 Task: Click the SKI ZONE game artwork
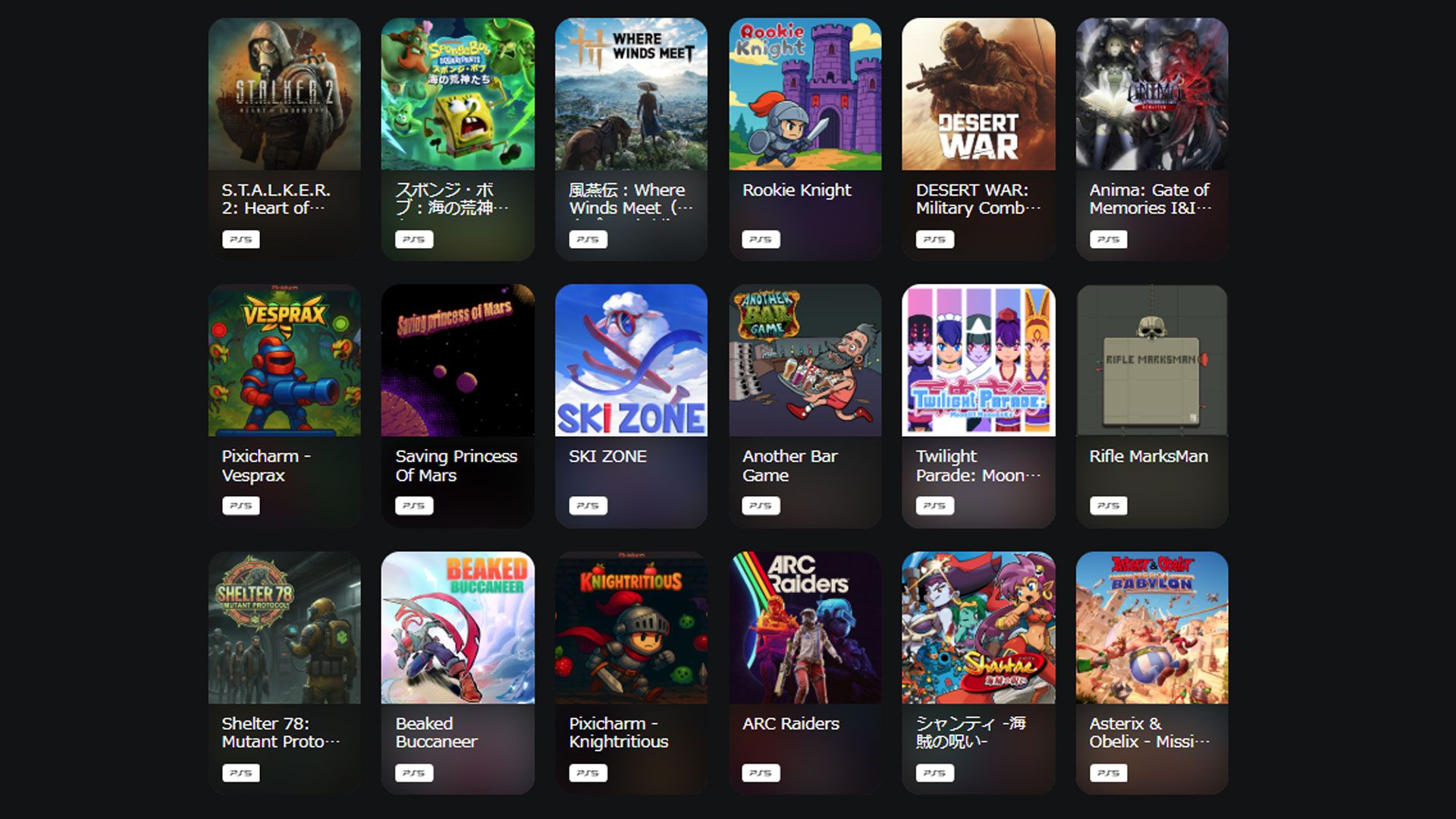(x=631, y=360)
